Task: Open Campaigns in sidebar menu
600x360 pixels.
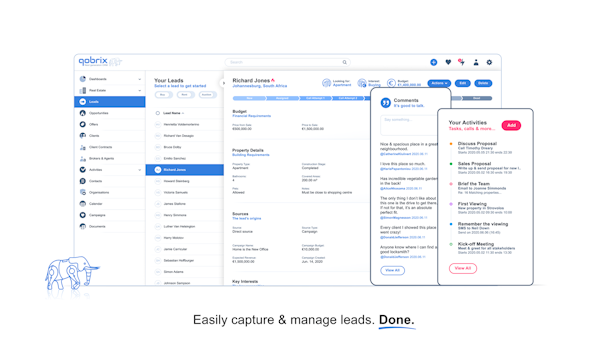Action: pos(97,215)
